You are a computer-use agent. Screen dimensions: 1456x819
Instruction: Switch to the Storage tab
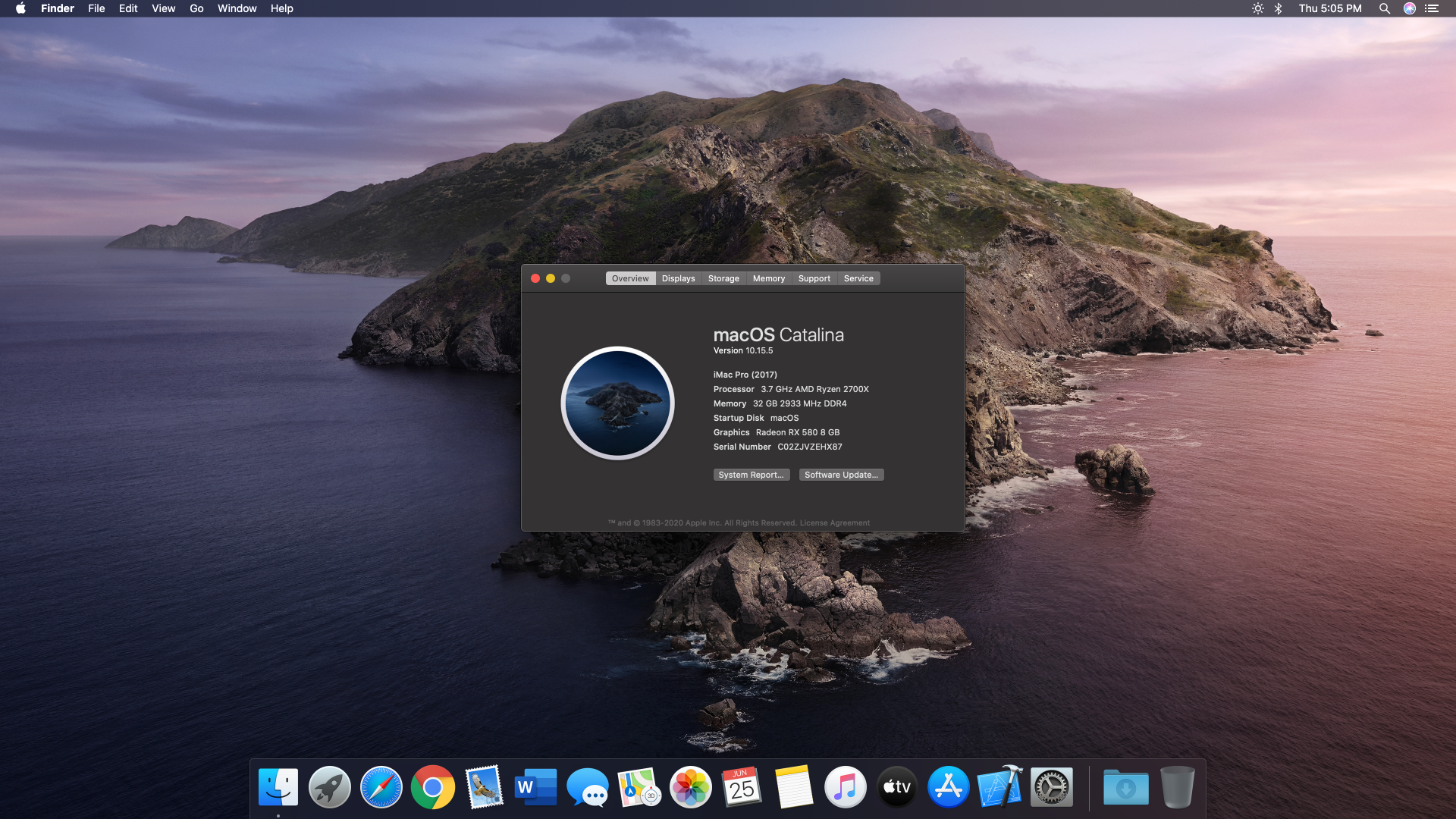click(x=723, y=278)
